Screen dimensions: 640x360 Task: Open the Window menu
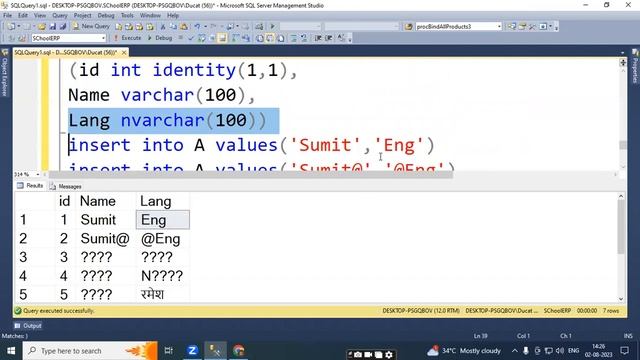click(150, 16)
